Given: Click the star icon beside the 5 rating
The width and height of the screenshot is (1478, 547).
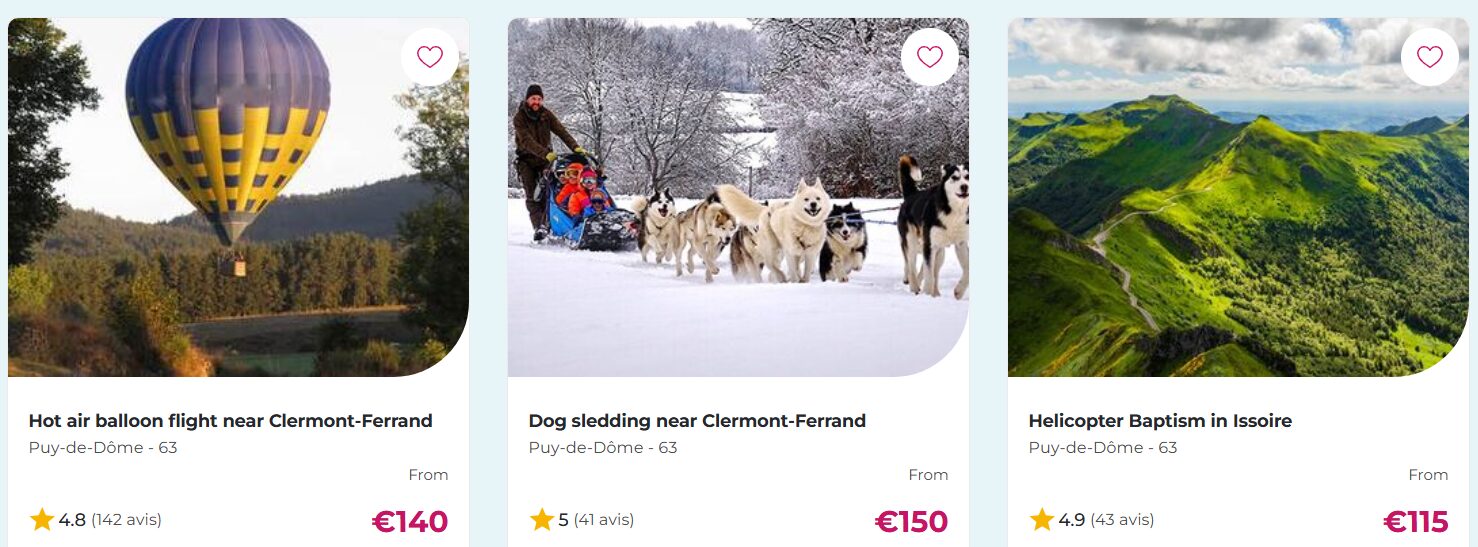Looking at the screenshot, I should [x=542, y=519].
